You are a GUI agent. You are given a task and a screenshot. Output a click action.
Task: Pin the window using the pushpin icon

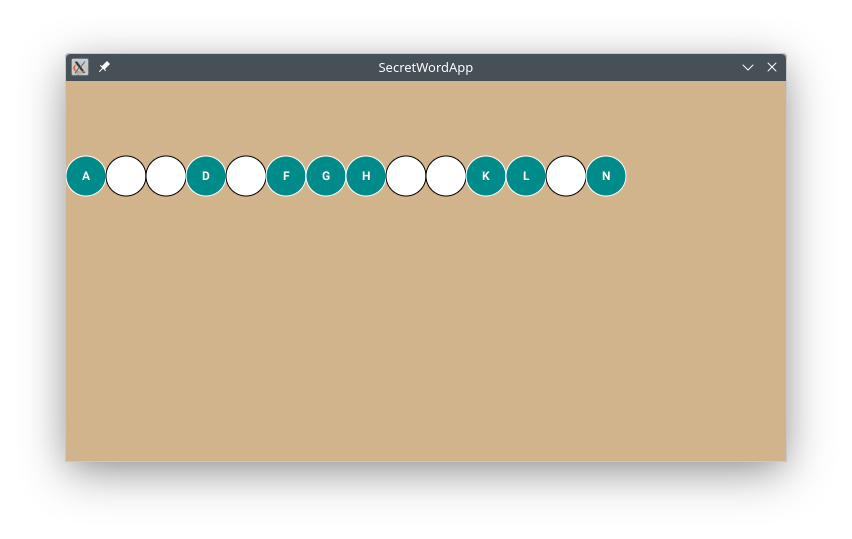104,67
